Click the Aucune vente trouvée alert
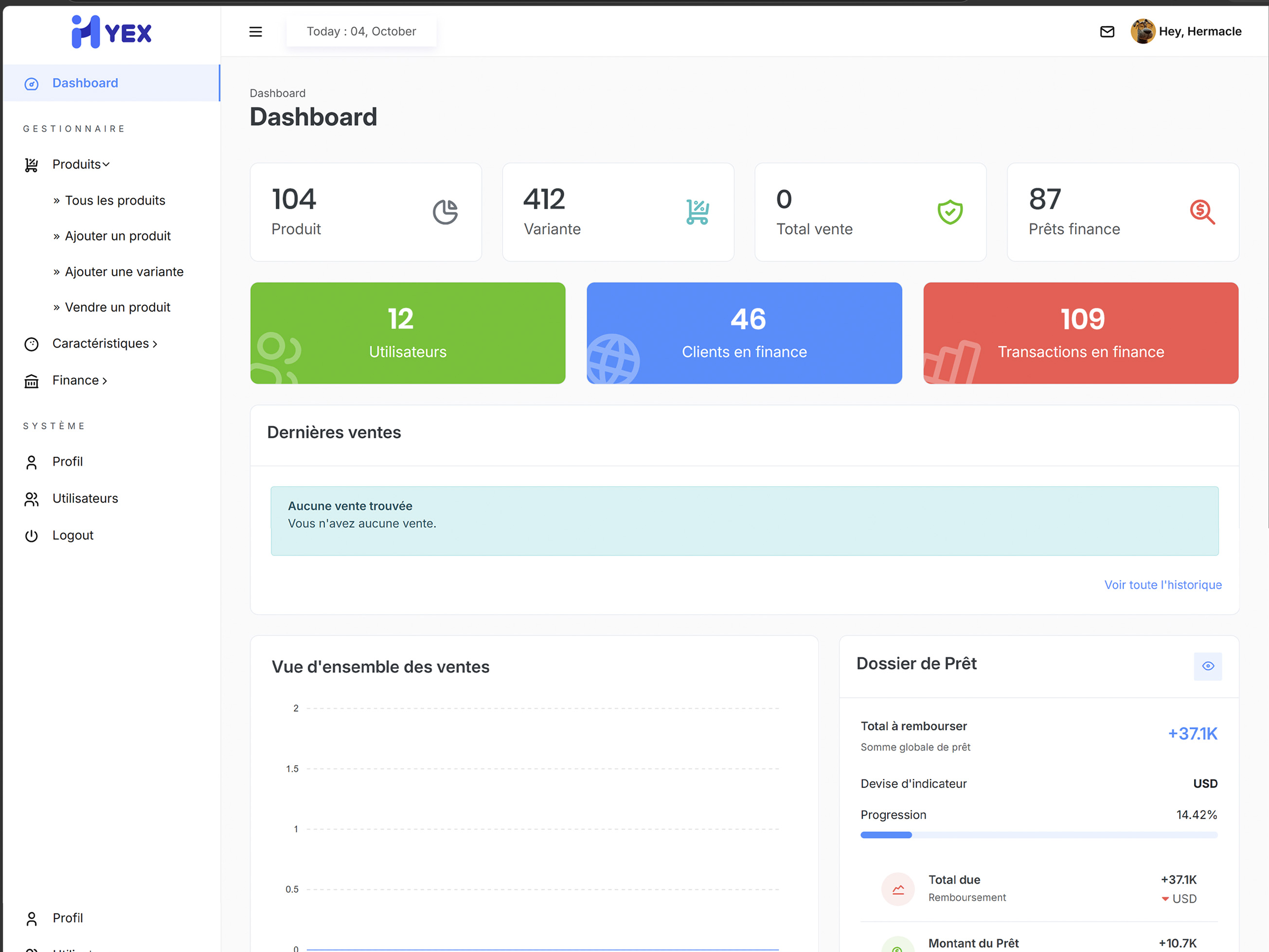1269x952 pixels. point(745,521)
